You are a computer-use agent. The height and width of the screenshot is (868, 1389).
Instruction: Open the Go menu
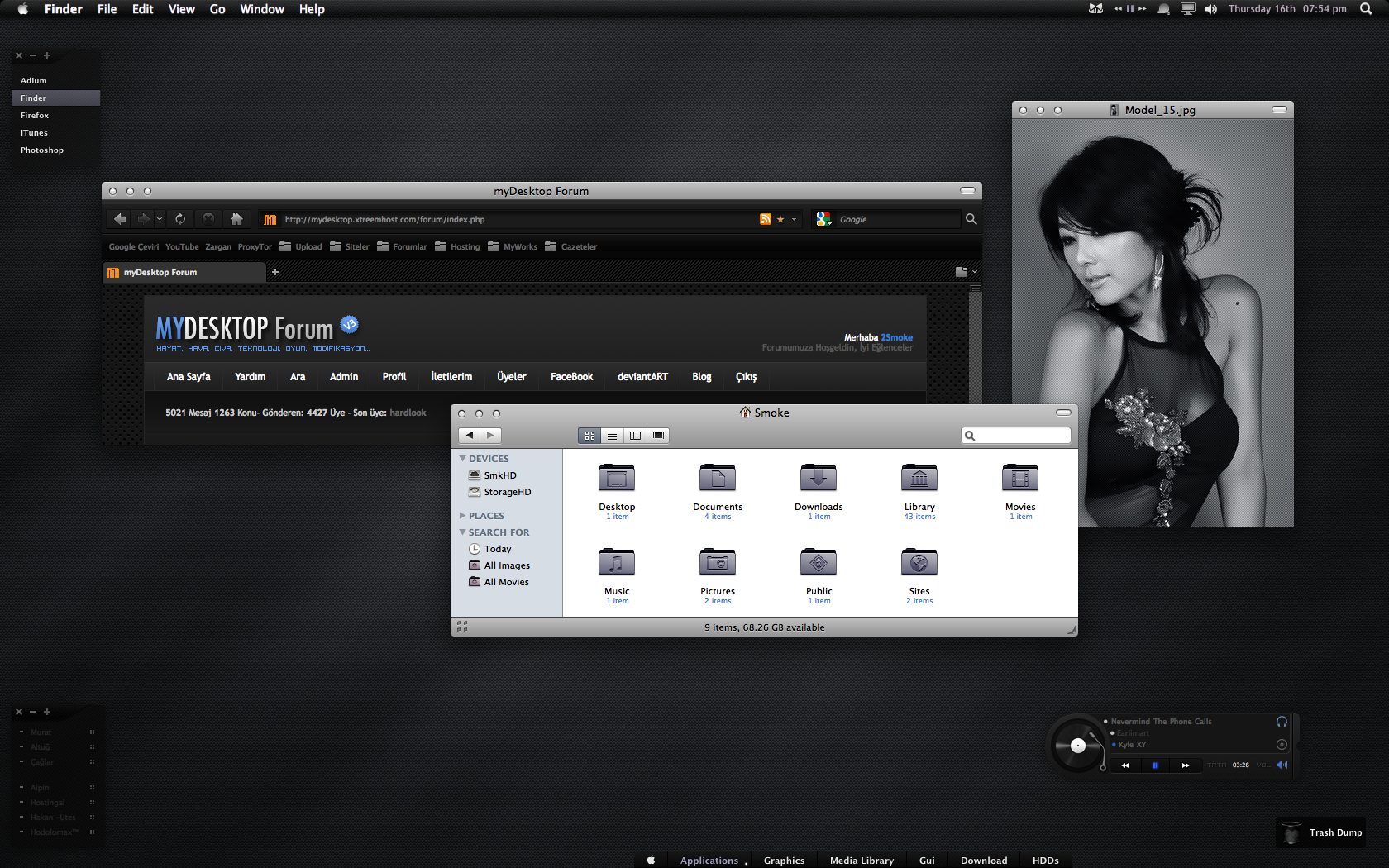217,9
